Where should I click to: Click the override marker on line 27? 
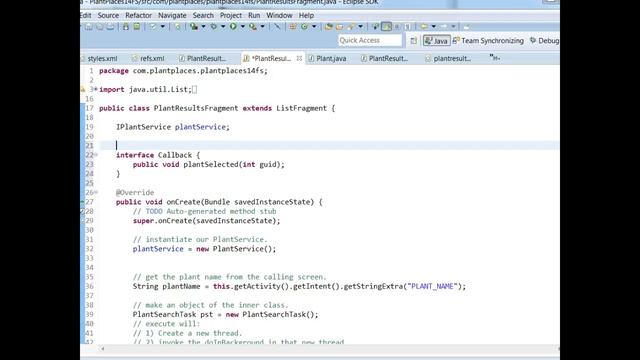(x=82, y=202)
